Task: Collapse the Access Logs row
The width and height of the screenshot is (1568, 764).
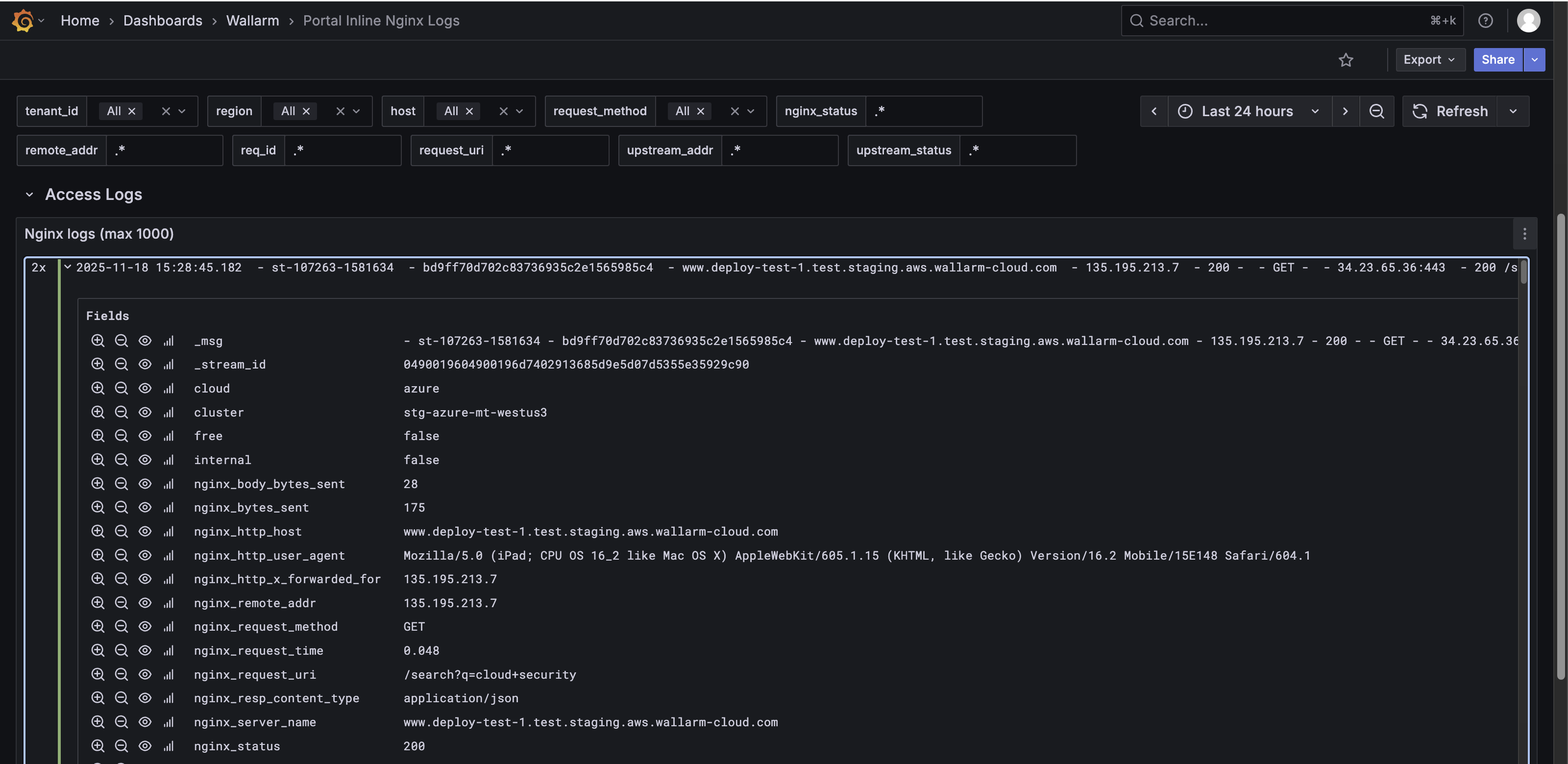Action: (x=29, y=194)
